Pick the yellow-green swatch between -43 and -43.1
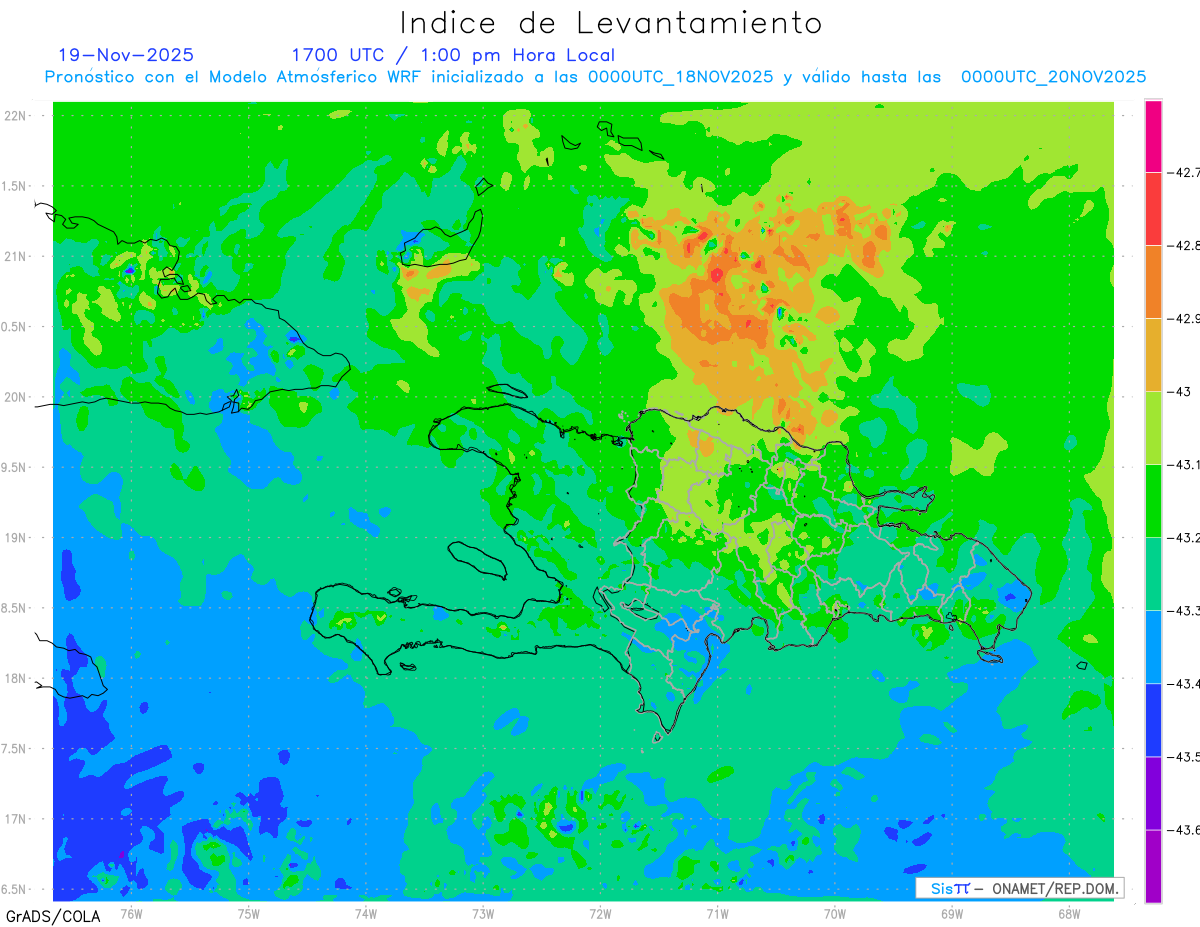The height and width of the screenshot is (927, 1200). (1153, 428)
